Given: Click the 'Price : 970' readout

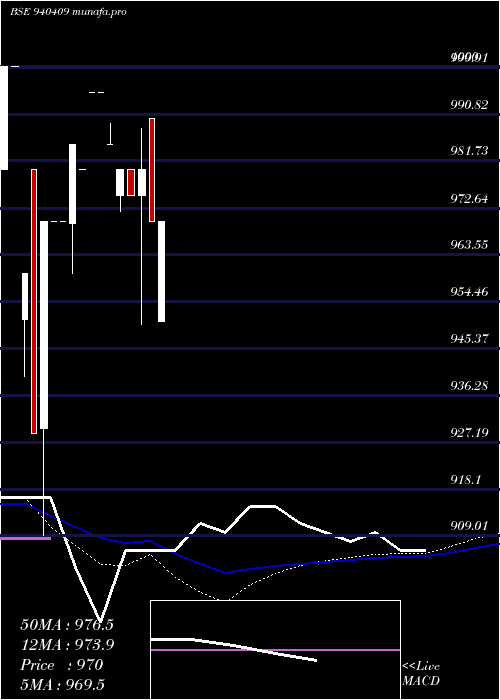Looking at the screenshot, I should [x=62, y=665].
